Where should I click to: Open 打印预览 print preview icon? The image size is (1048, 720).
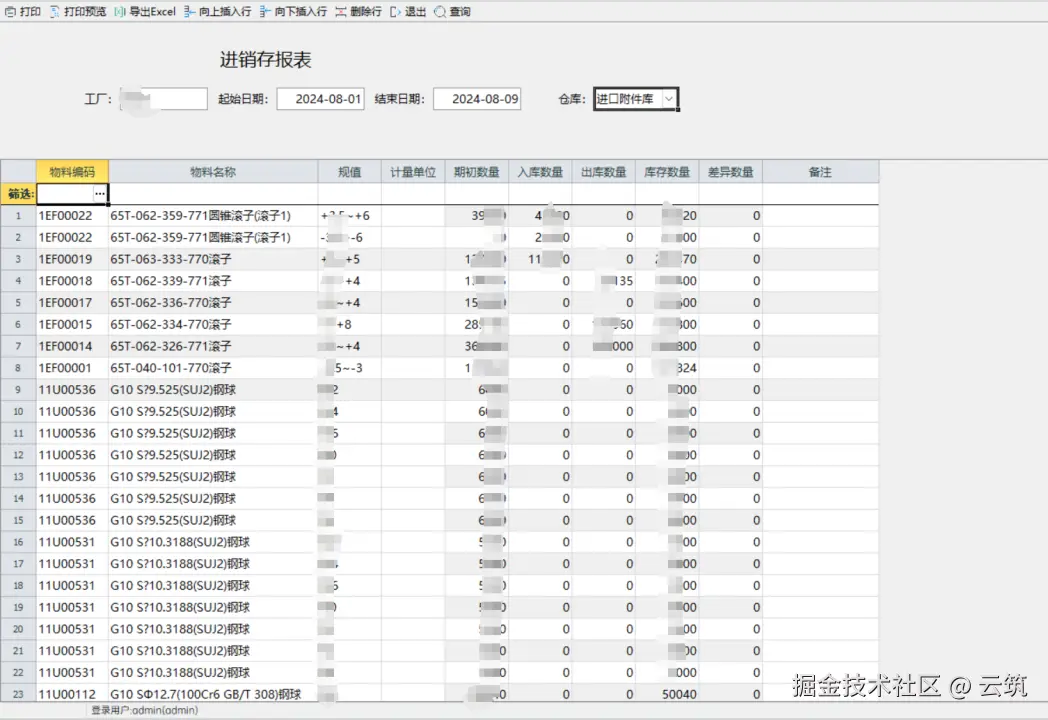click(54, 11)
